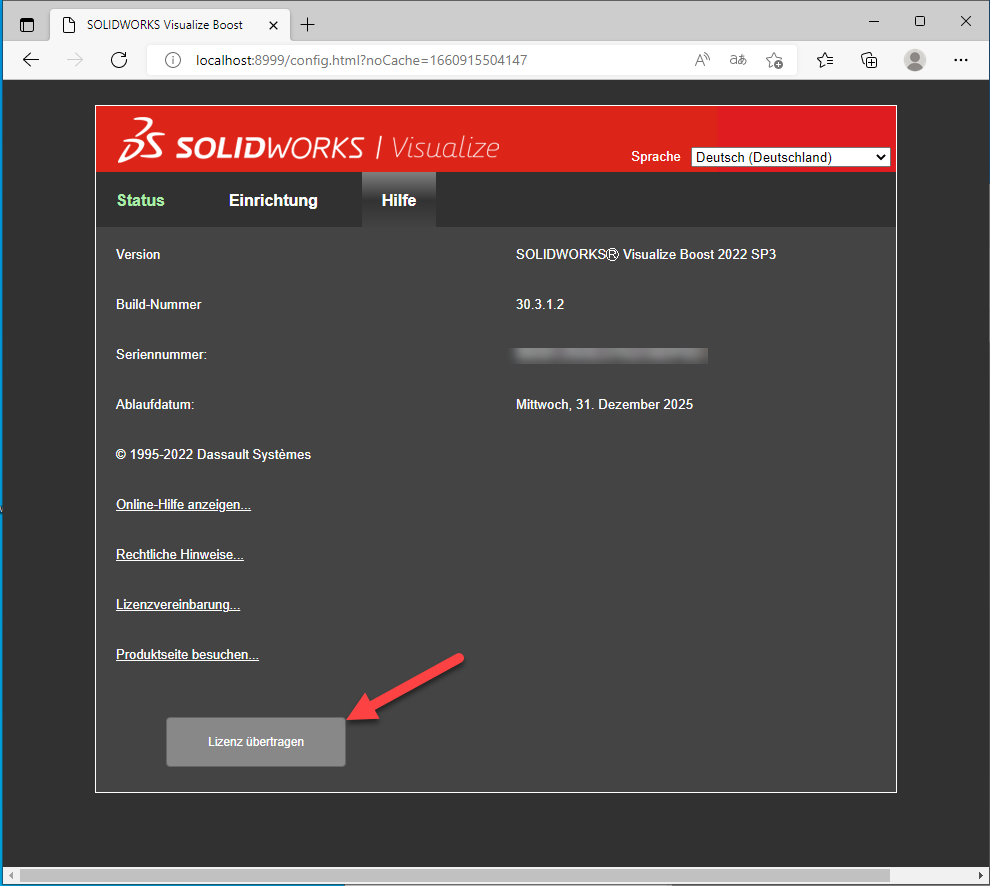Open the Collections icon
Image resolution: width=990 pixels, height=886 pixels.
tap(869, 60)
